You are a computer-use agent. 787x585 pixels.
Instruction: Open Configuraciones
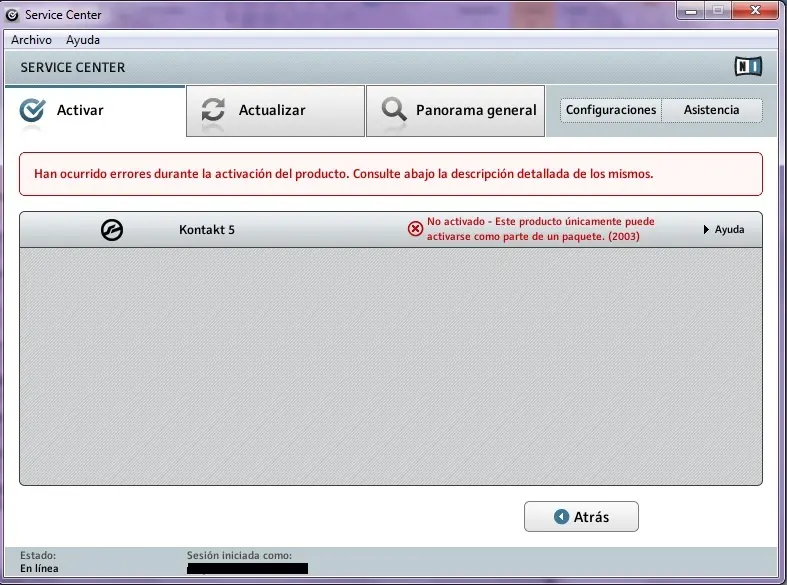click(x=611, y=110)
